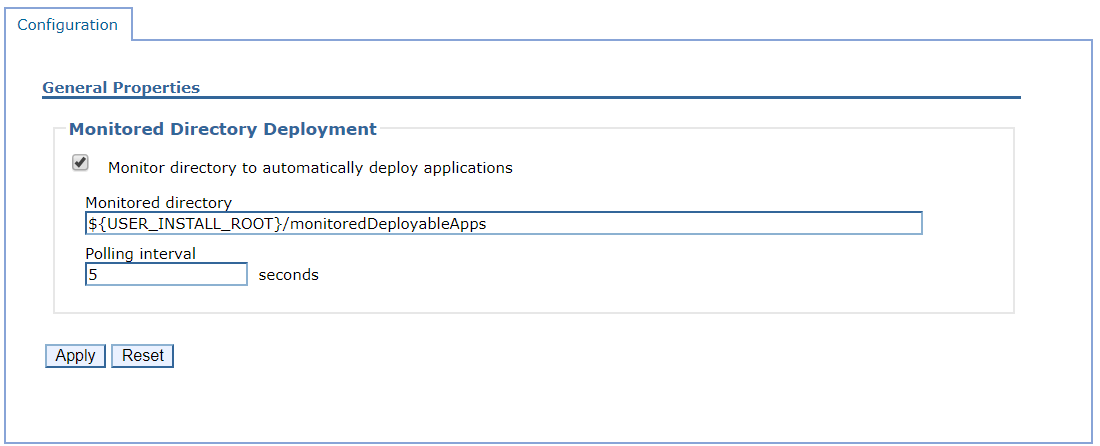Click the Monitored Directory Deployment group title
1100x446 pixels.
(223, 129)
